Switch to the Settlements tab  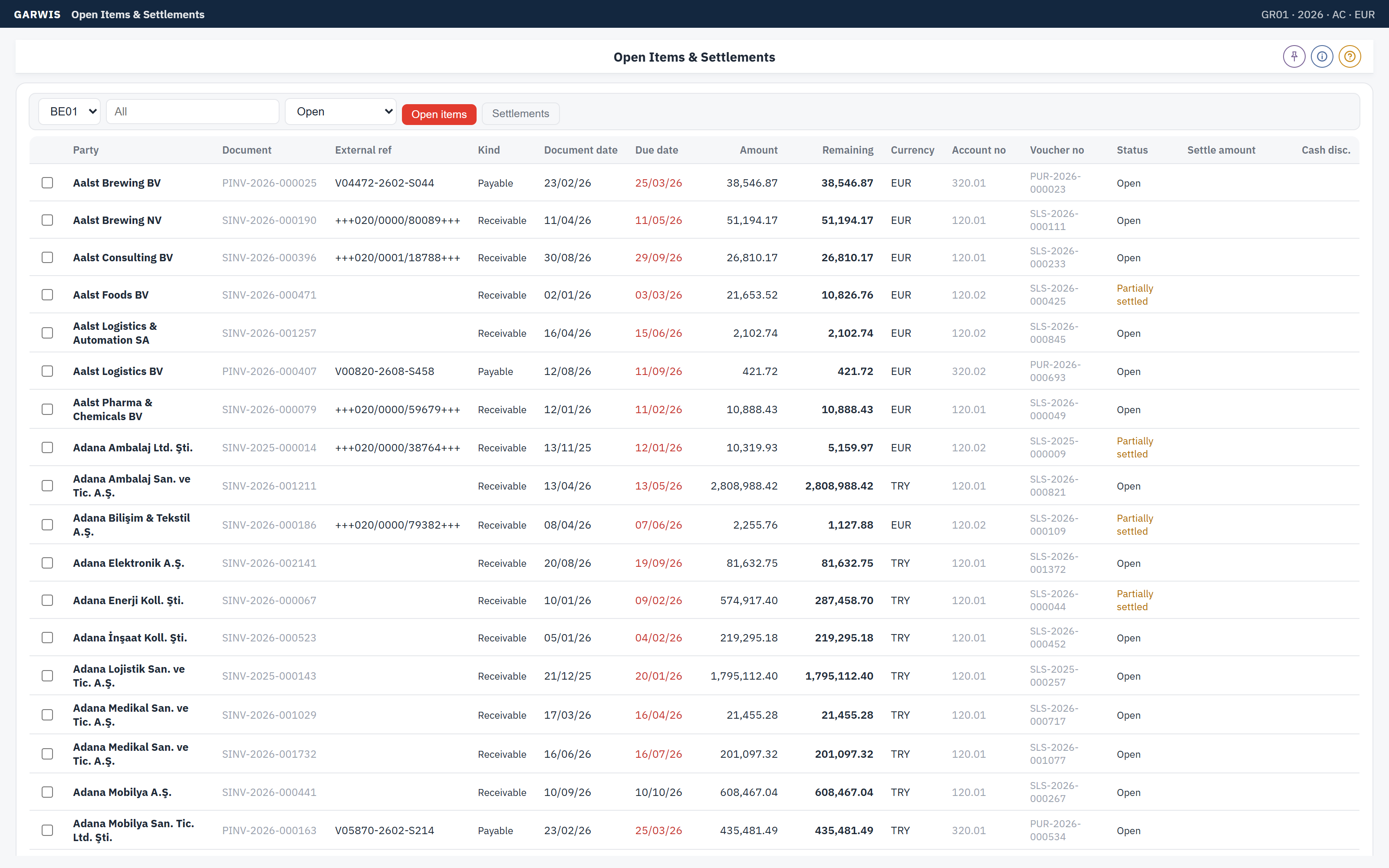(520, 114)
